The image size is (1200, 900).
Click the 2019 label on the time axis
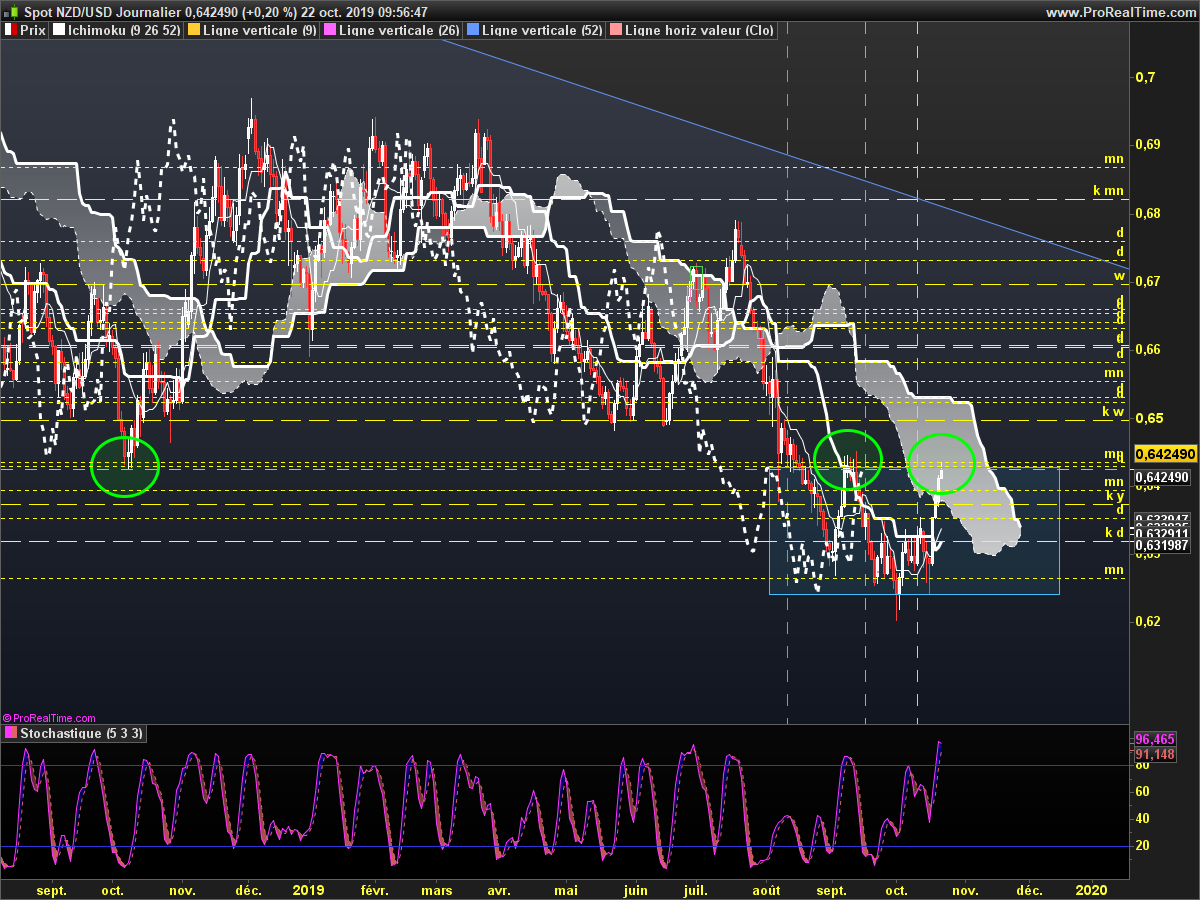point(308,889)
